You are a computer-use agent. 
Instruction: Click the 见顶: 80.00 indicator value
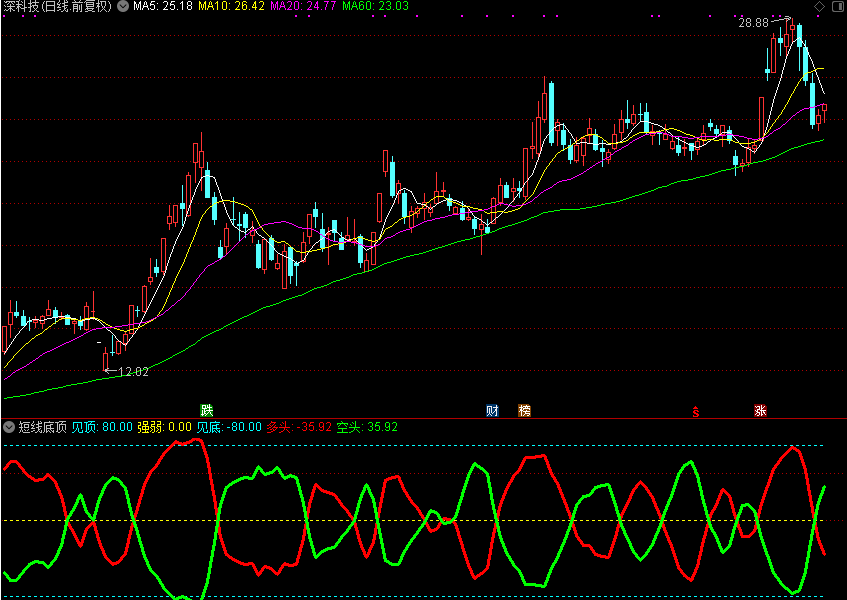coord(101,427)
